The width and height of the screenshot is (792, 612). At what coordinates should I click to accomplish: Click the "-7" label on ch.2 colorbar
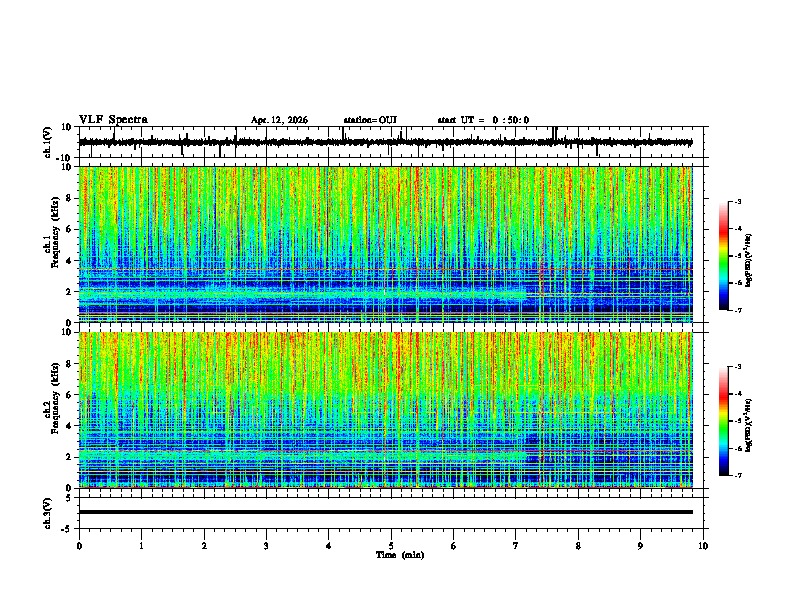(x=738, y=476)
